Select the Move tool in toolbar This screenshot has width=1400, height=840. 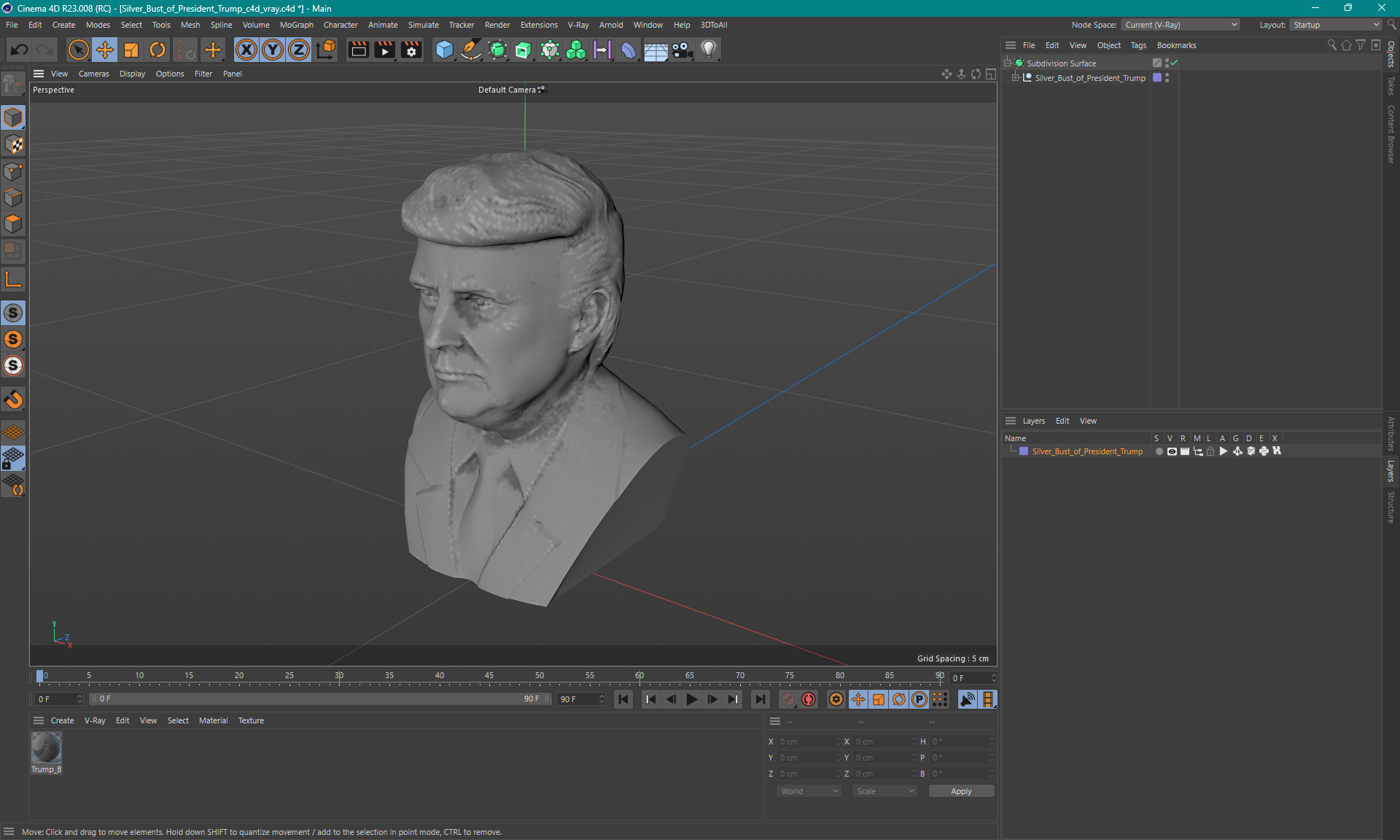pos(103,49)
